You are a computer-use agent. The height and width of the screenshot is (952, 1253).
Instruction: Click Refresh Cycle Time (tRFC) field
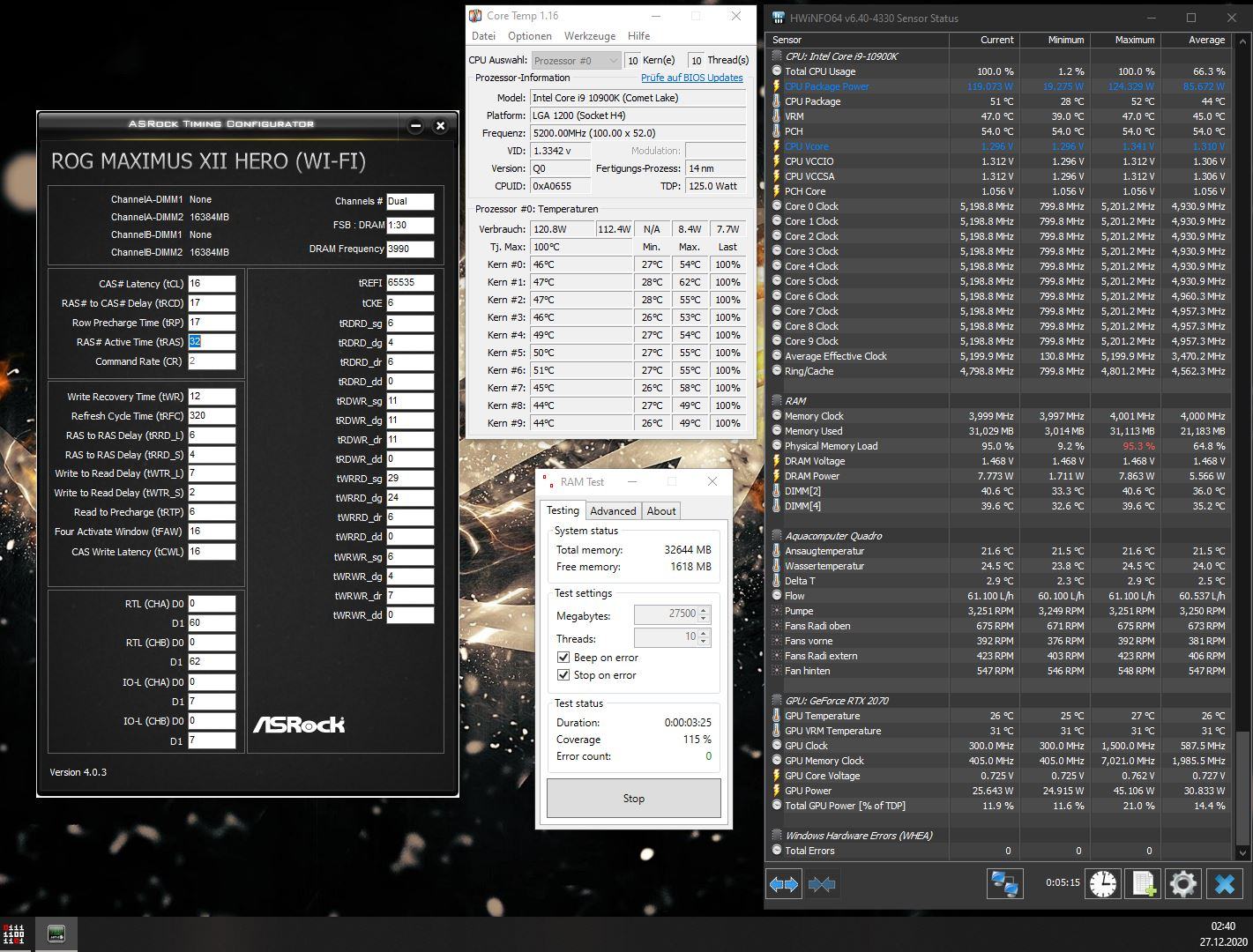pos(212,416)
